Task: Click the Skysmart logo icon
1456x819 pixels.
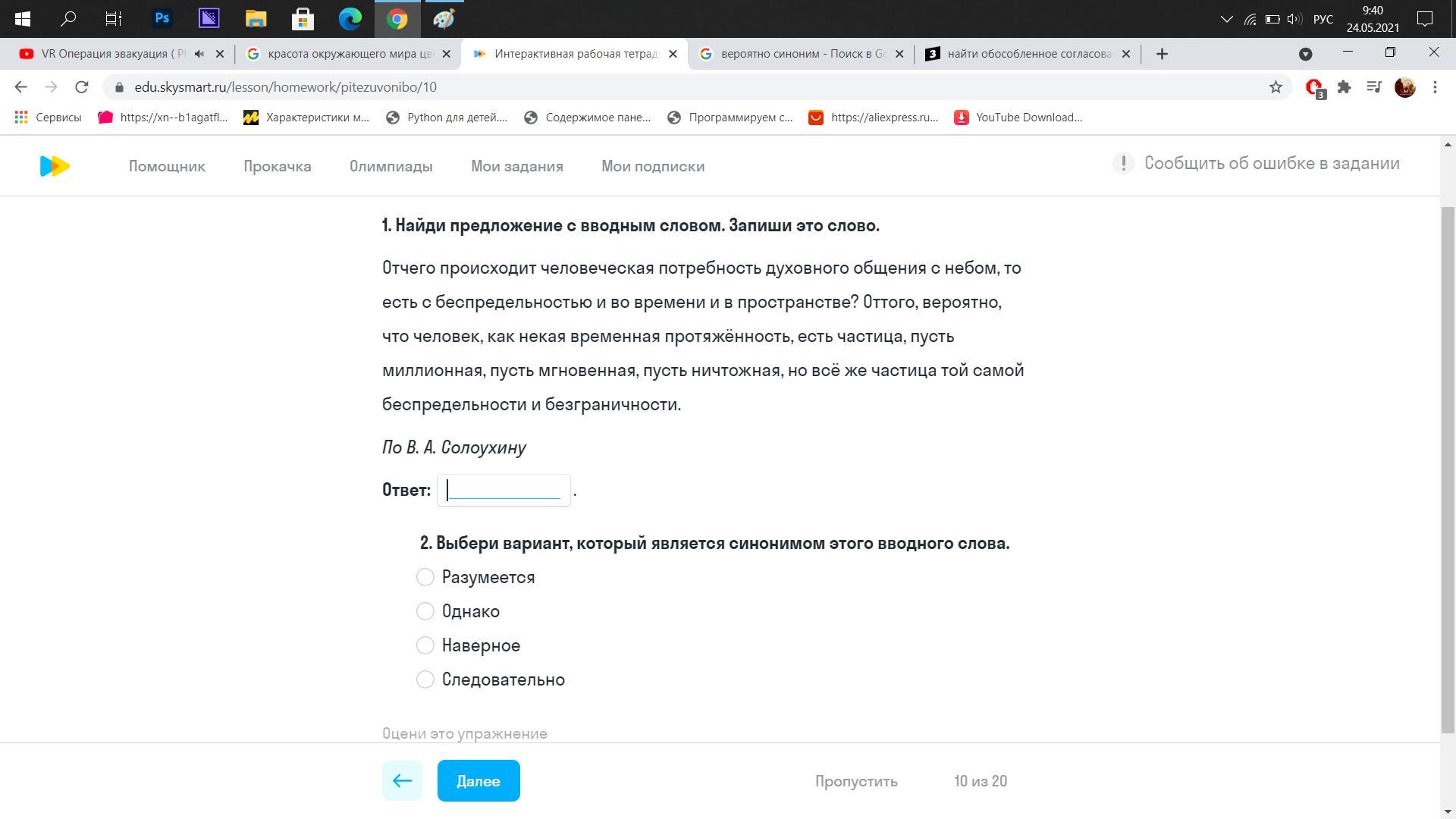Action: click(x=55, y=166)
